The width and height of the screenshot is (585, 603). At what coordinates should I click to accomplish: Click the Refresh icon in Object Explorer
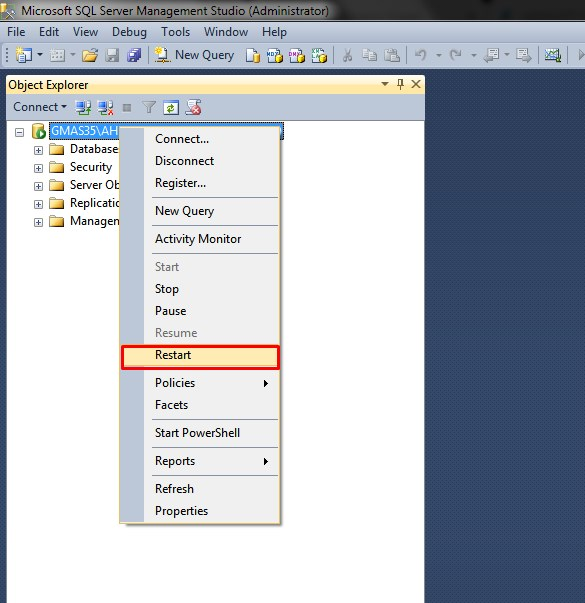pyautogui.click(x=171, y=108)
